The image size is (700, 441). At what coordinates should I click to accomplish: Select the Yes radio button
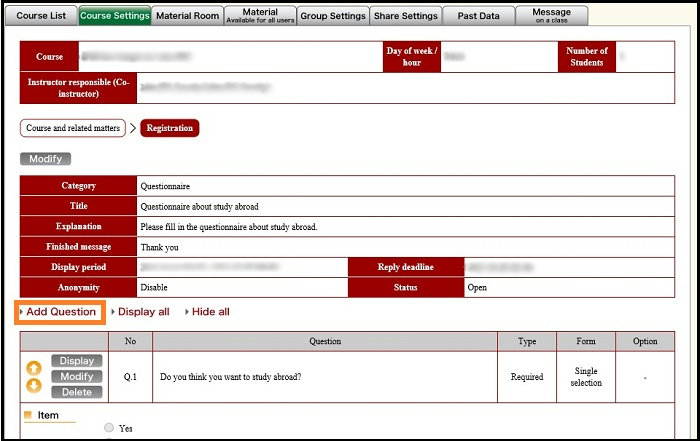[x=110, y=428]
